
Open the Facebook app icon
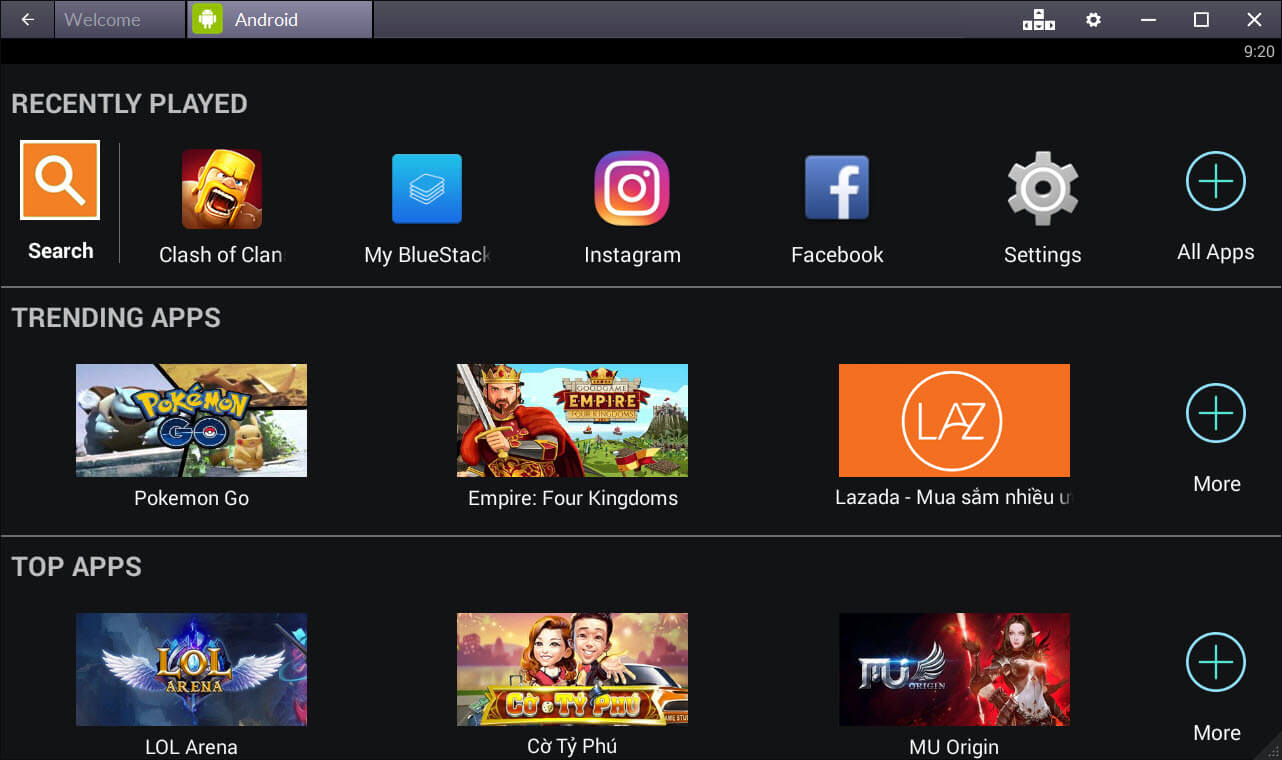point(837,188)
